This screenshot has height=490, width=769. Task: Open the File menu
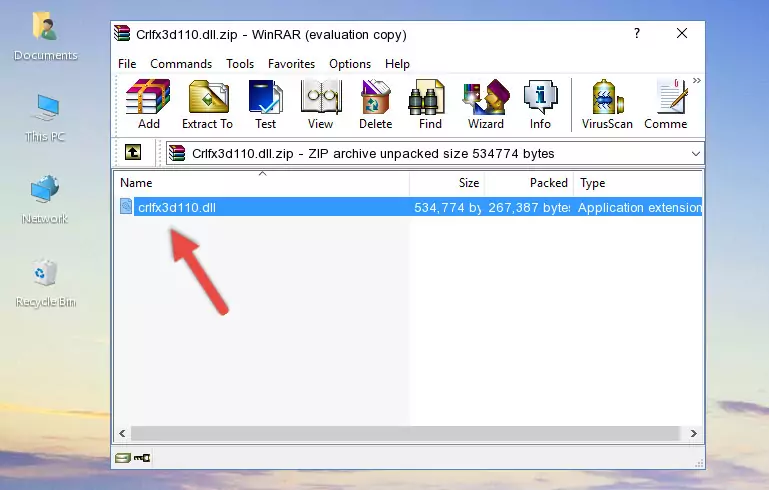pyautogui.click(x=127, y=64)
